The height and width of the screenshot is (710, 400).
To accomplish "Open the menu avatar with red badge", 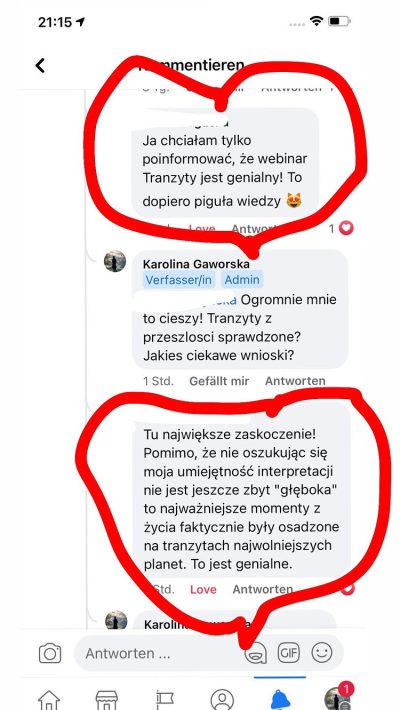I will point(338,697).
